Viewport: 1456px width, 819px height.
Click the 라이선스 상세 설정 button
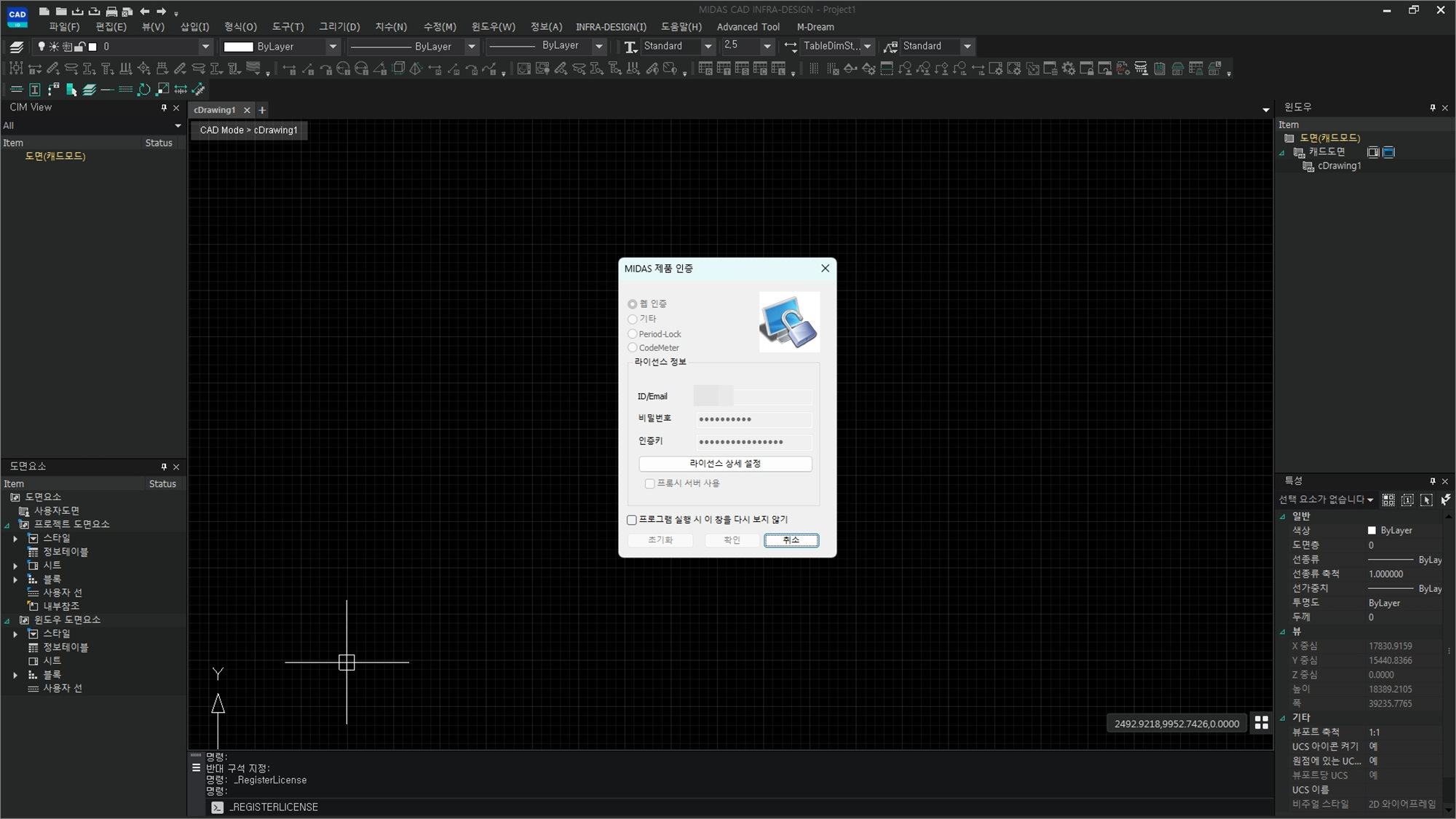pos(725,464)
